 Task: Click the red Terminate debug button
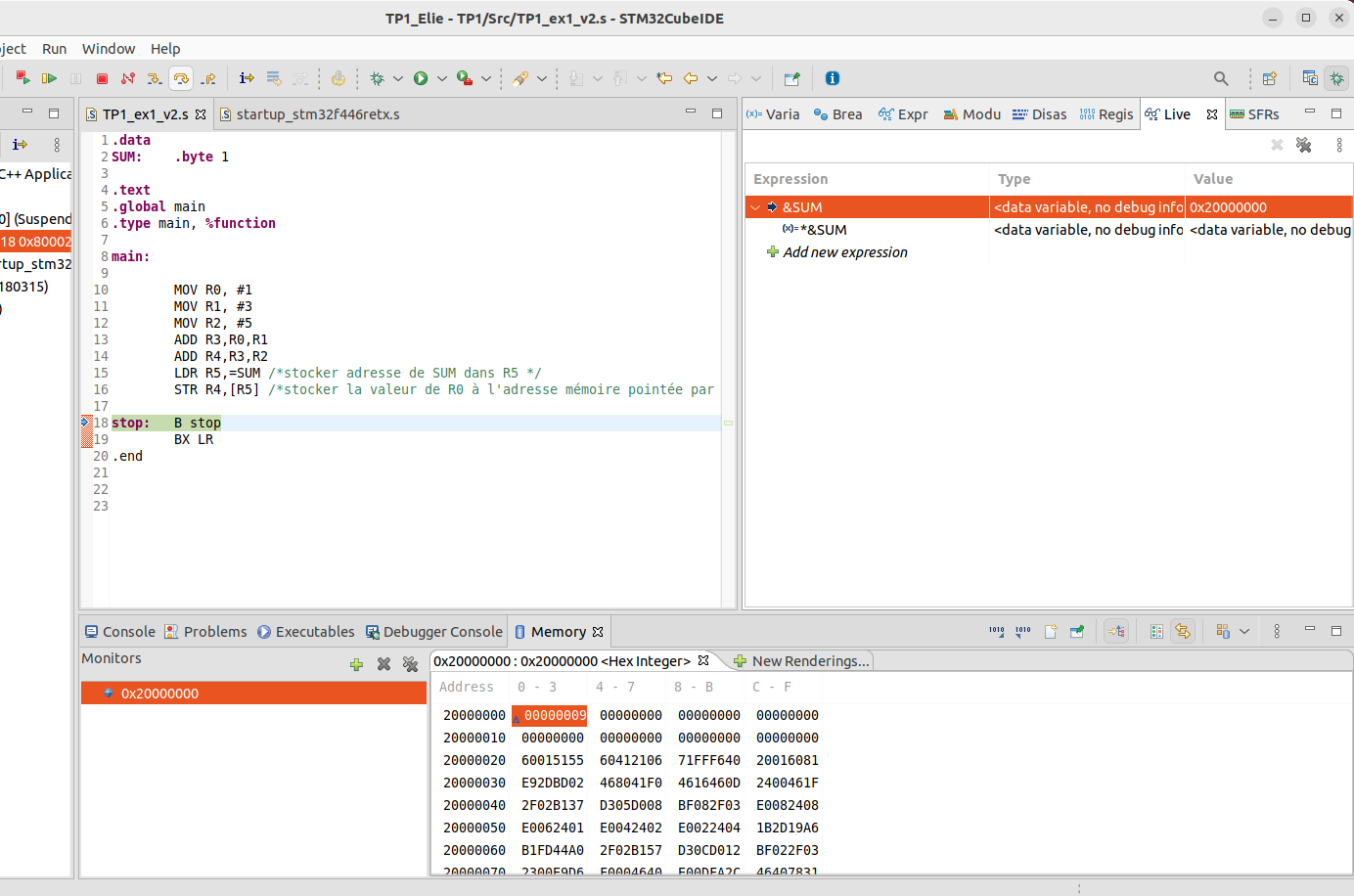(x=102, y=78)
